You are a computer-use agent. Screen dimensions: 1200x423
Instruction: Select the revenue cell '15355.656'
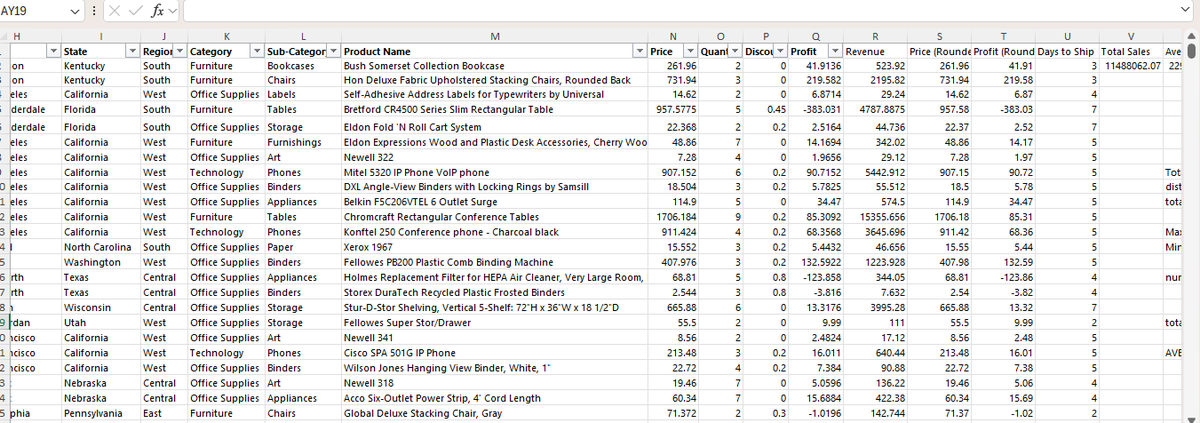[x=875, y=216]
